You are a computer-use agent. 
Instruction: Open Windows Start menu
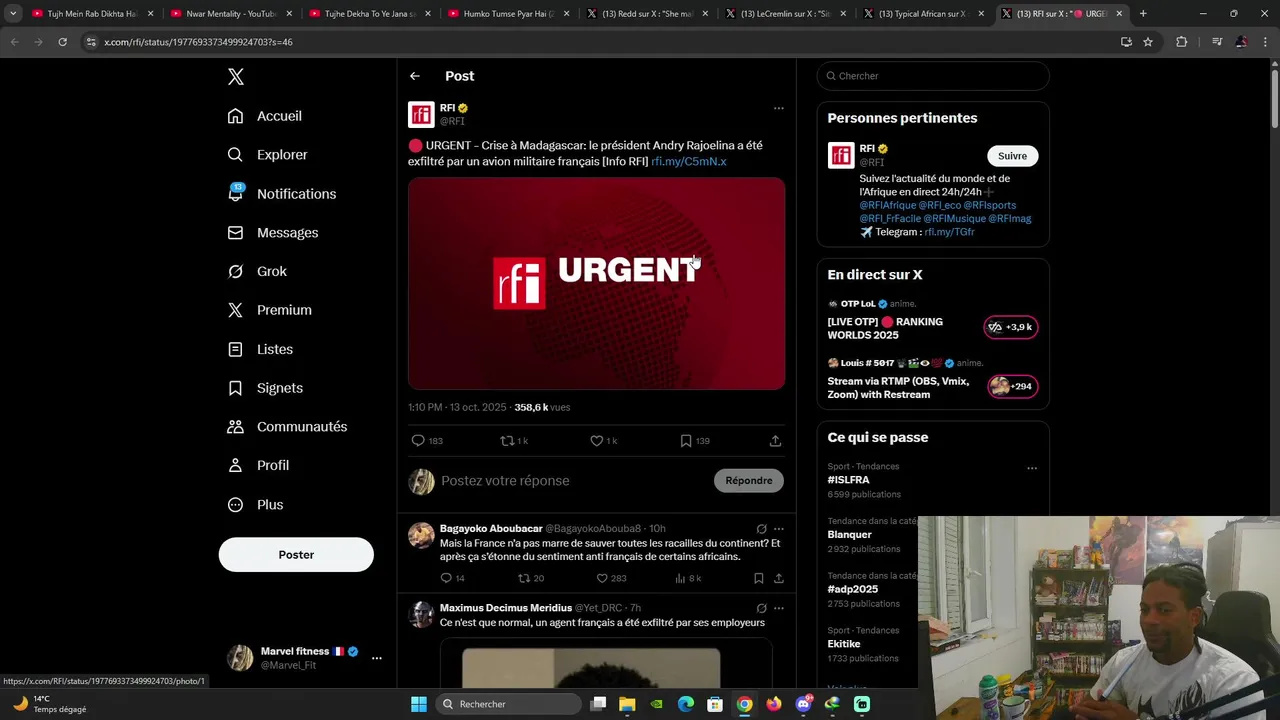click(x=419, y=704)
